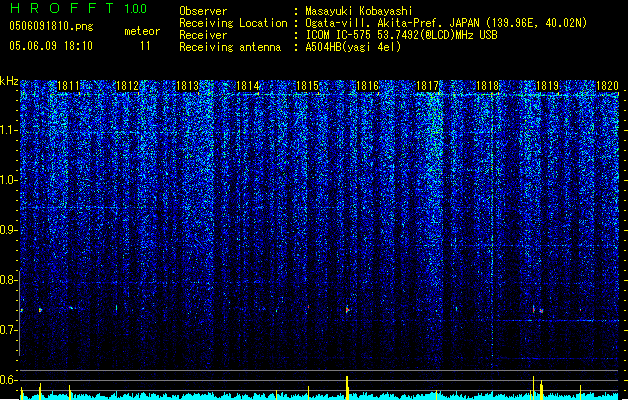Click the Receiving Location field label
Screen dimensions: 629x400
[x=233, y=23]
